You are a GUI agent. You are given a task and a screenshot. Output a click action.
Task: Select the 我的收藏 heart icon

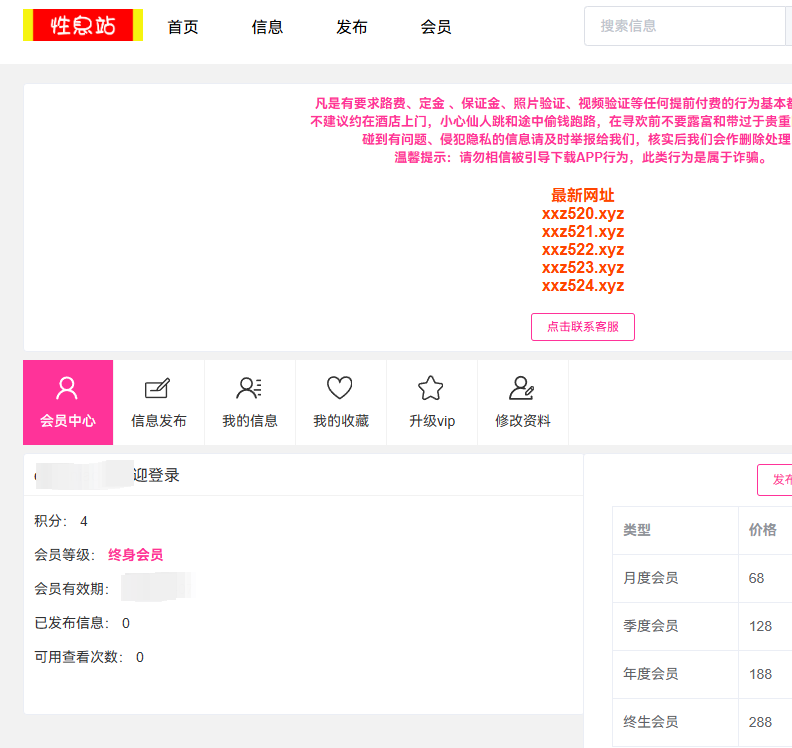pos(339,388)
